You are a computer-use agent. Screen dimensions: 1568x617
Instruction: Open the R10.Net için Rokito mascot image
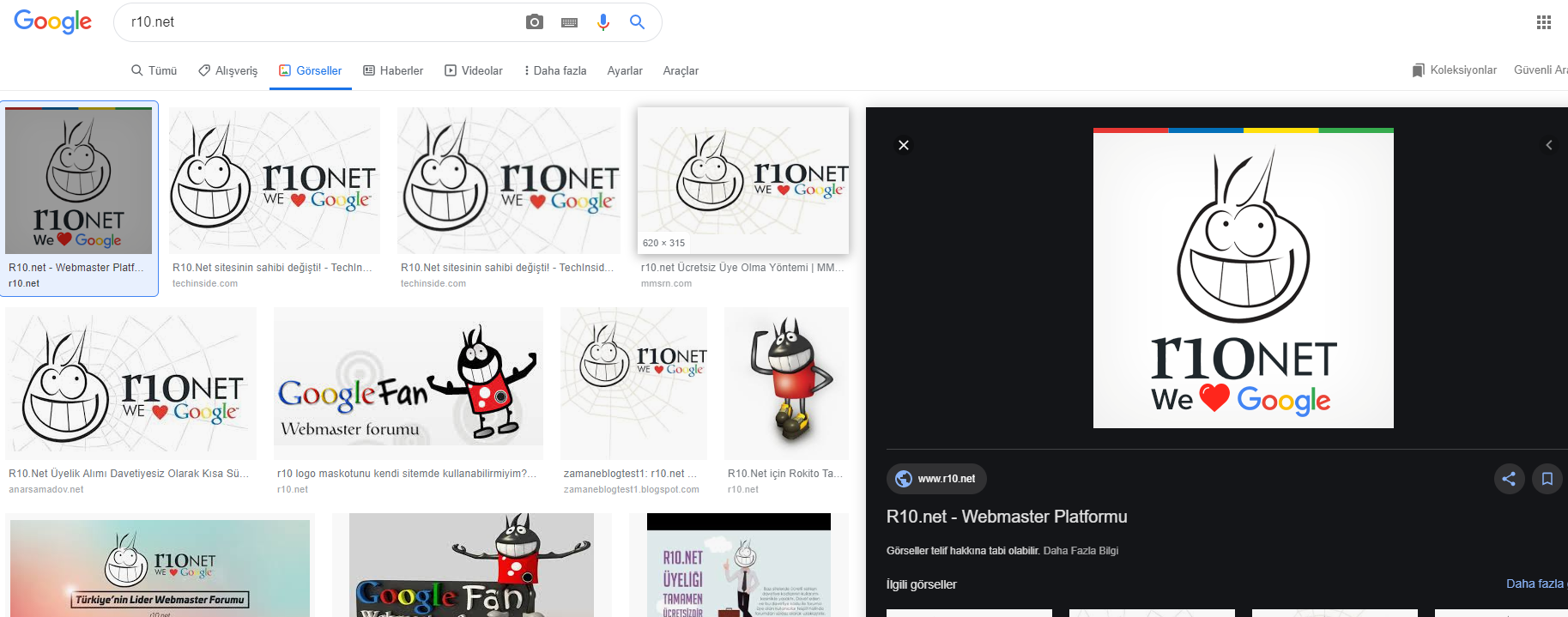[x=786, y=384]
